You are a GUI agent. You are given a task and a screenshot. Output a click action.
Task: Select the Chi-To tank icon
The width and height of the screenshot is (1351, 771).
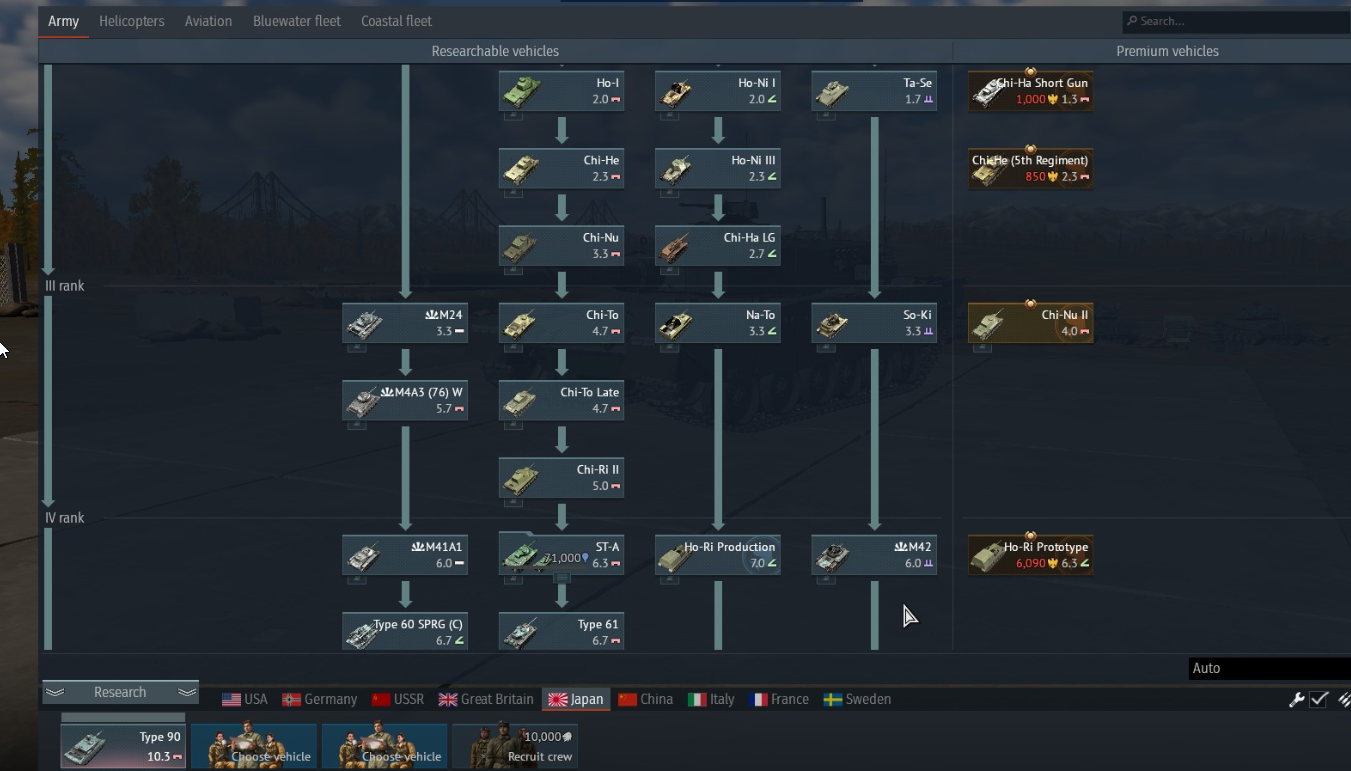[x=521, y=324]
